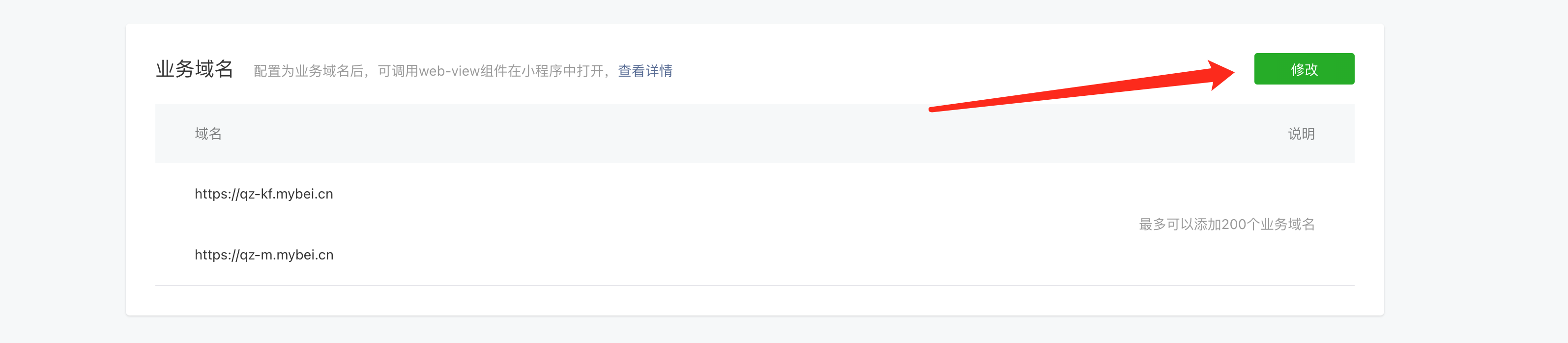Click the 小程序中打开 phrase in the description

[x=562, y=71]
